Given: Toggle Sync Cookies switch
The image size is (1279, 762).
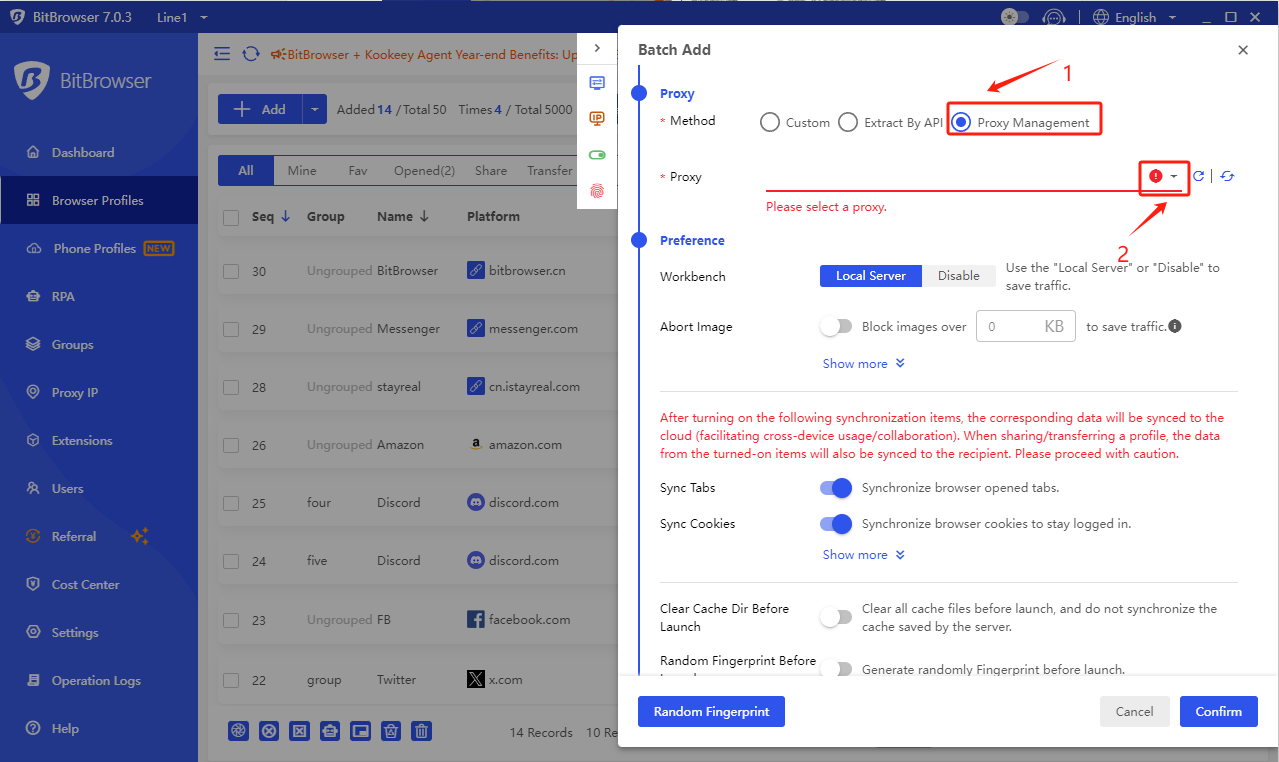Looking at the screenshot, I should pos(836,524).
